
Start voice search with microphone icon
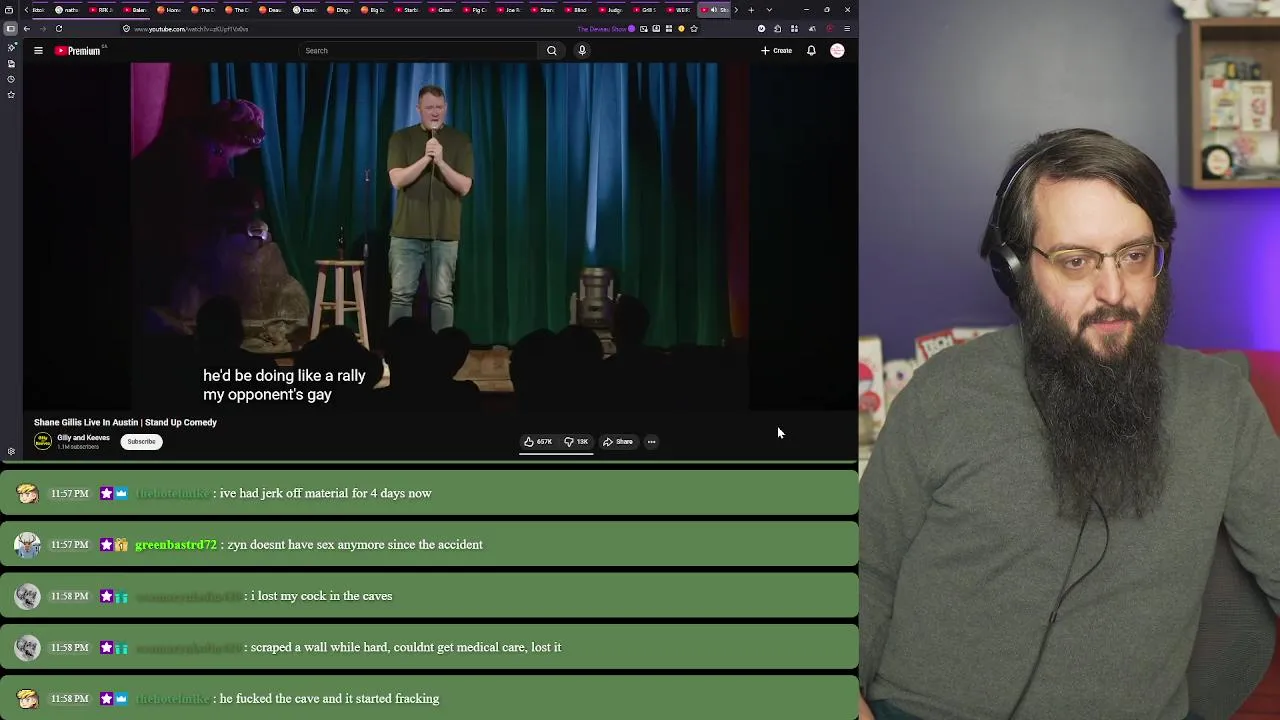pyautogui.click(x=582, y=50)
